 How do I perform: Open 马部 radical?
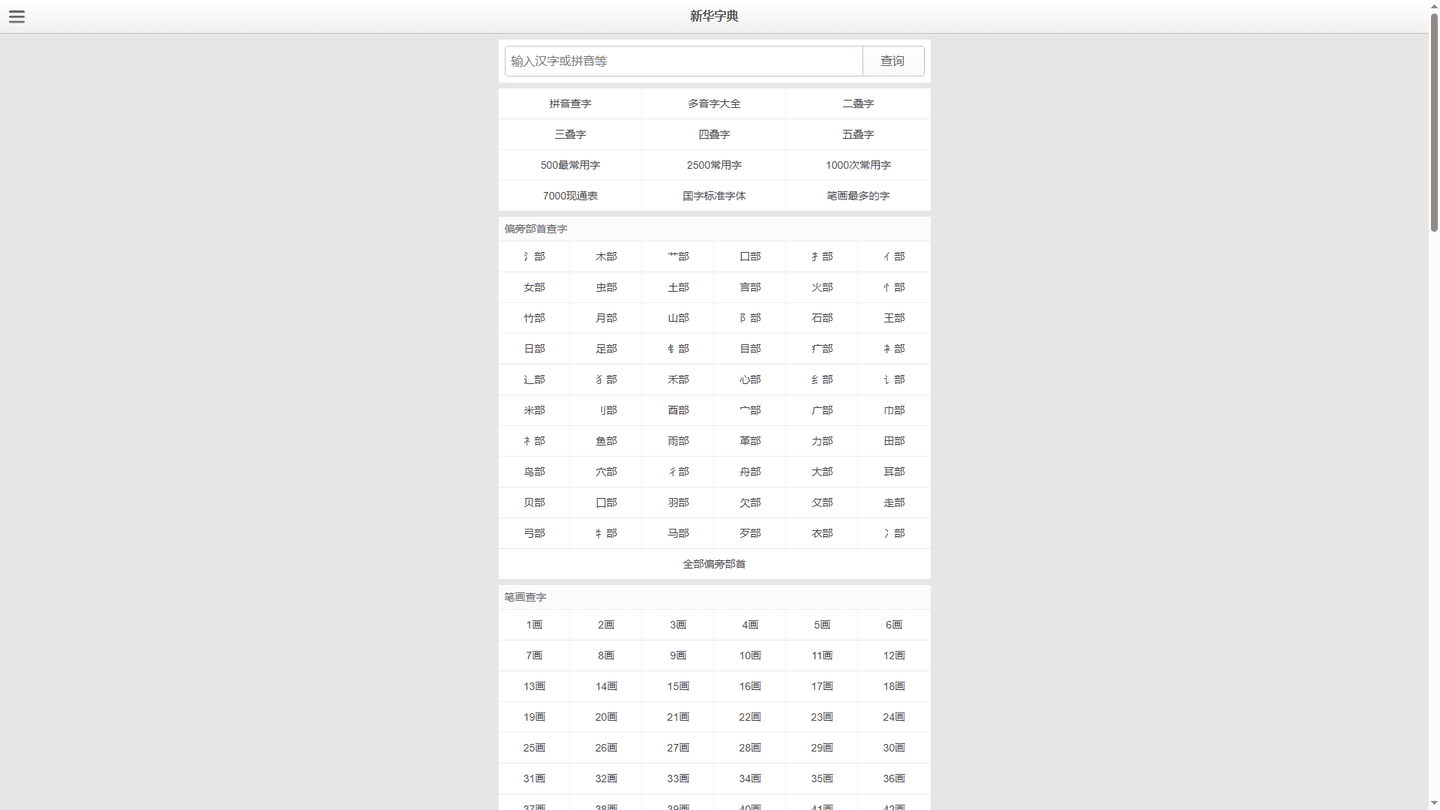[678, 534]
